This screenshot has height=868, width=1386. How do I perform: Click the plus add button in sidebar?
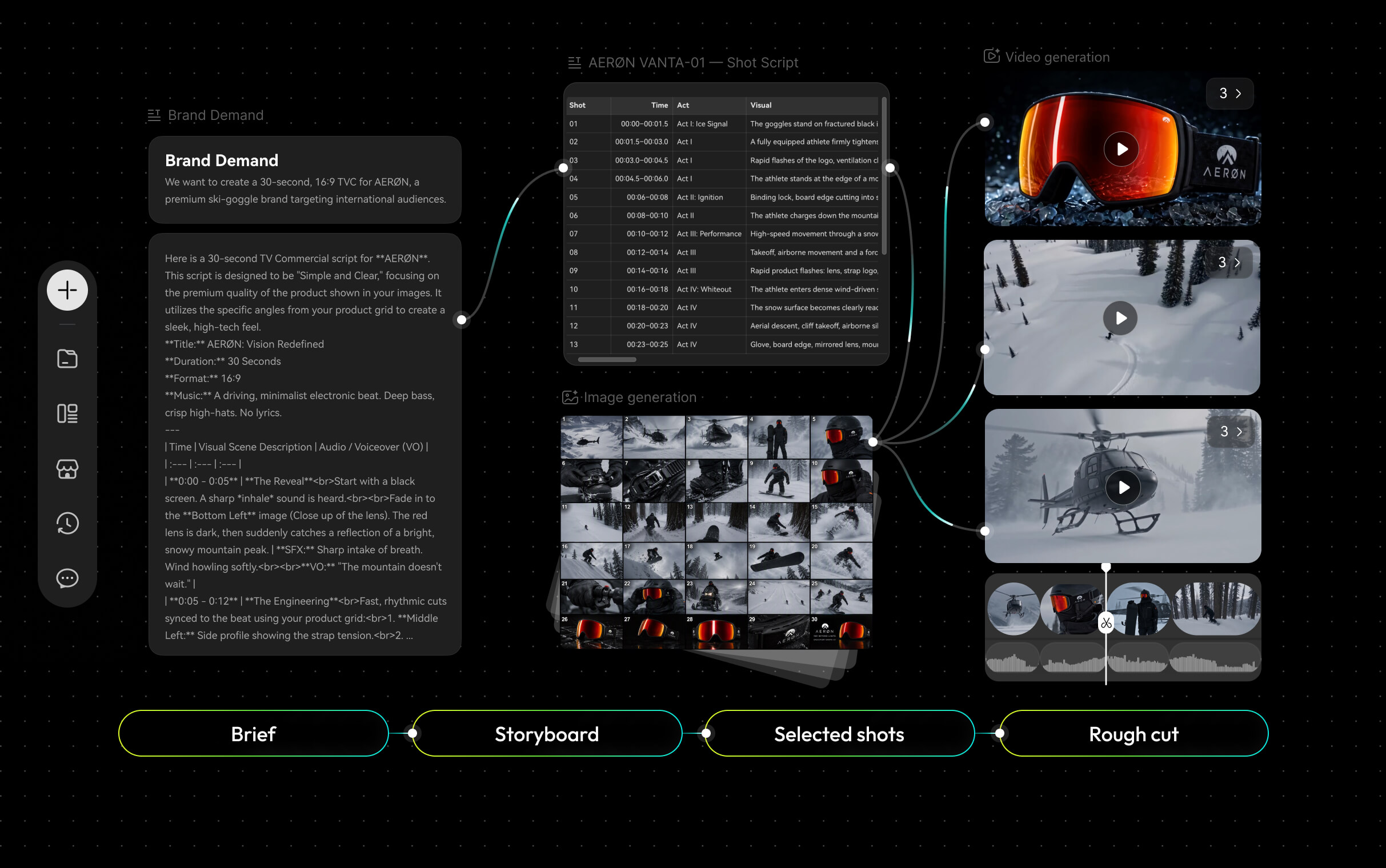click(x=67, y=290)
